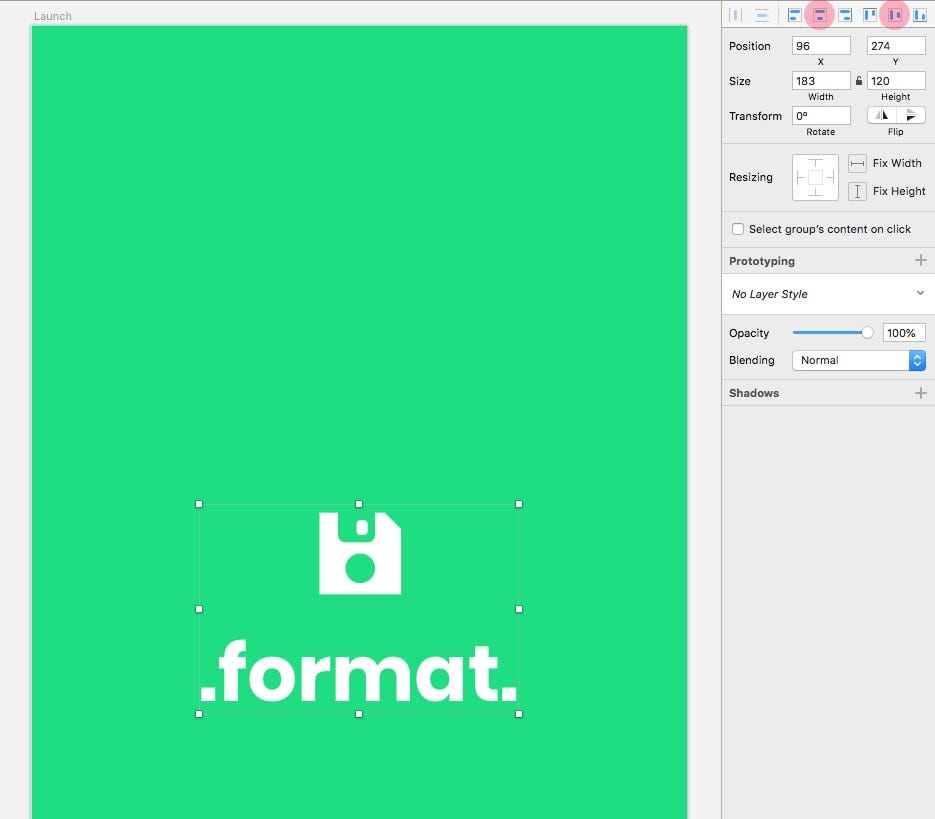Click the bottom-center selection handle
The width and height of the screenshot is (935, 819).
[359, 714]
